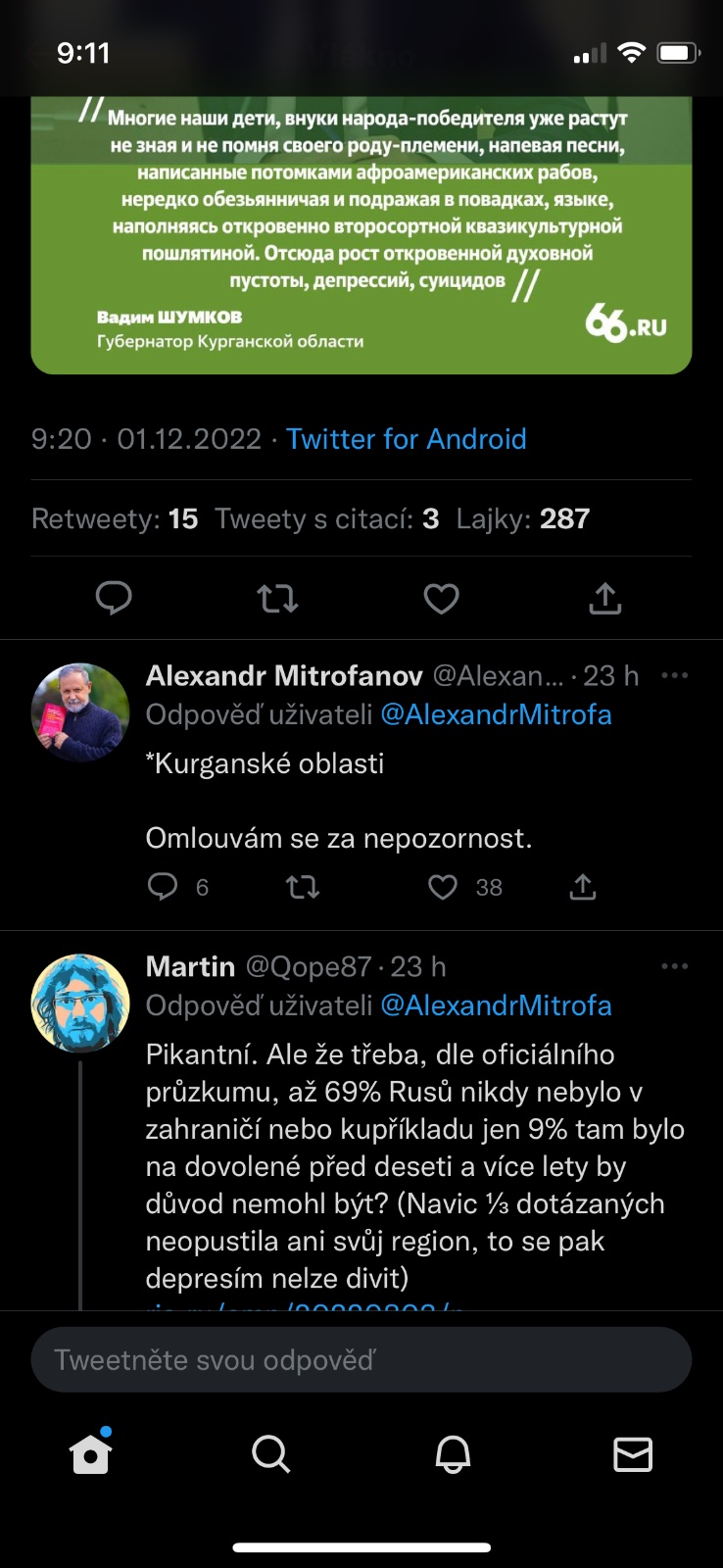Image resolution: width=723 pixels, height=1568 pixels.
Task: Tap the reply text field
Action: click(x=361, y=1359)
